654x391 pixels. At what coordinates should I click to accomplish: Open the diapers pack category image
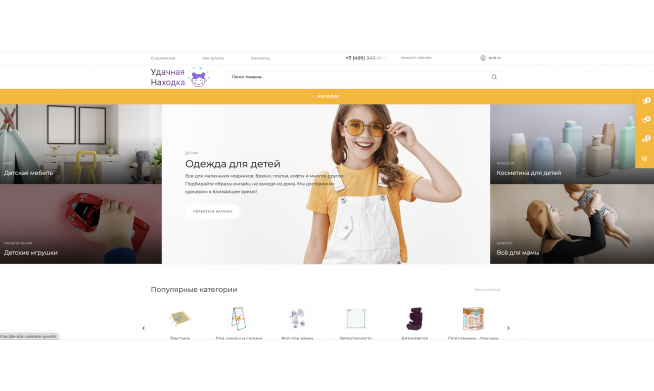click(473, 318)
